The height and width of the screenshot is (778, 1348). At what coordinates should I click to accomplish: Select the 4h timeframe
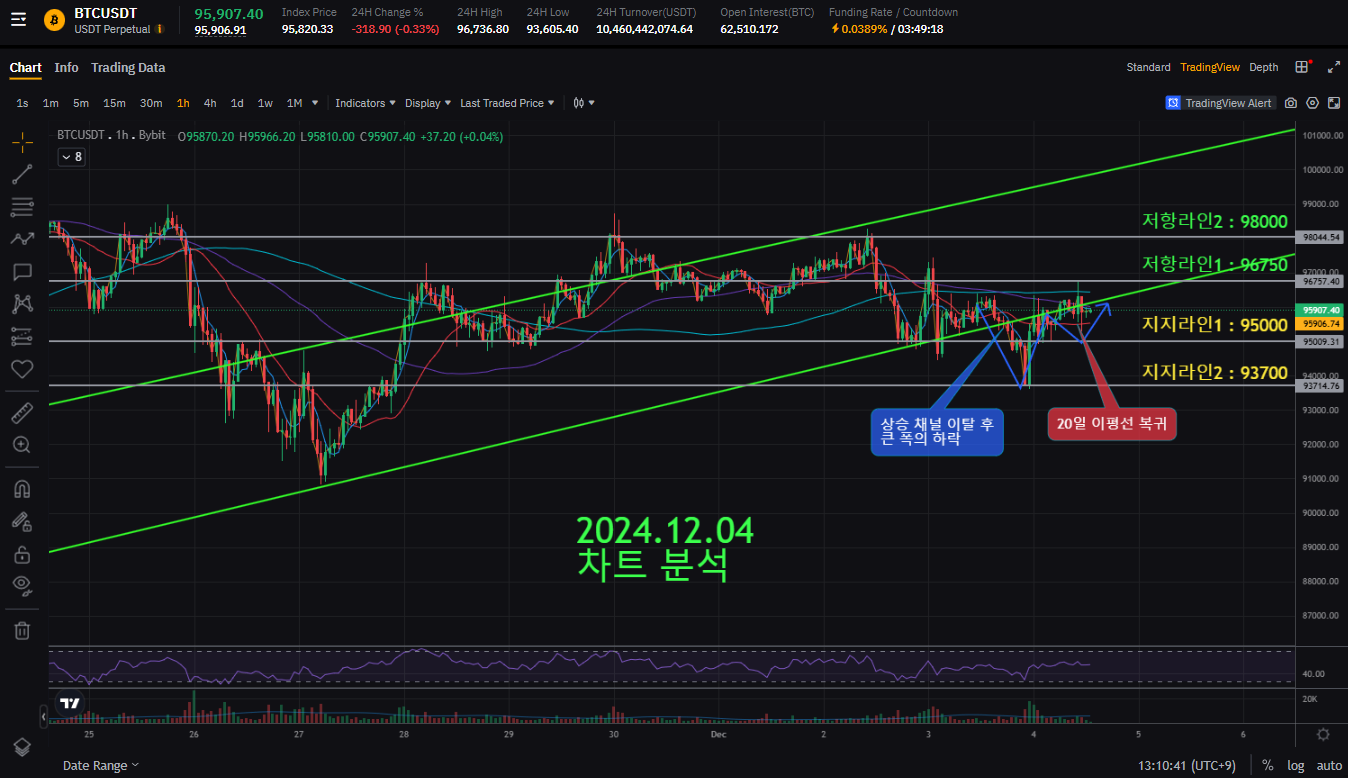(210, 103)
